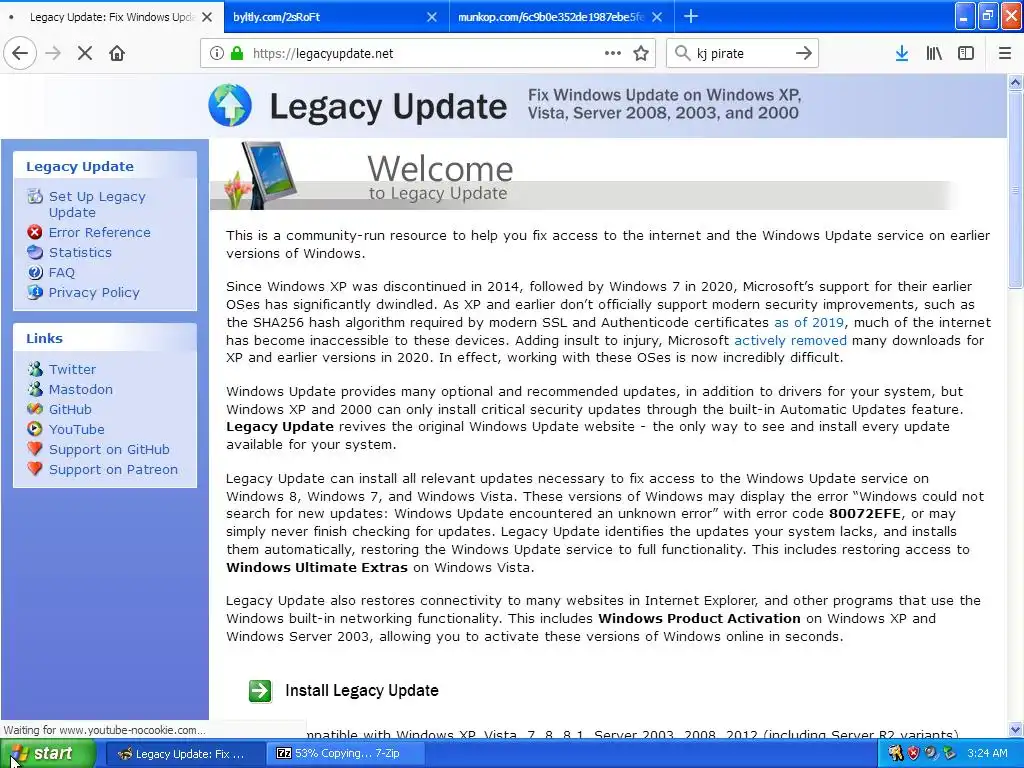1024x768 pixels.
Task: Follow the Twitter link
Action: click(72, 370)
